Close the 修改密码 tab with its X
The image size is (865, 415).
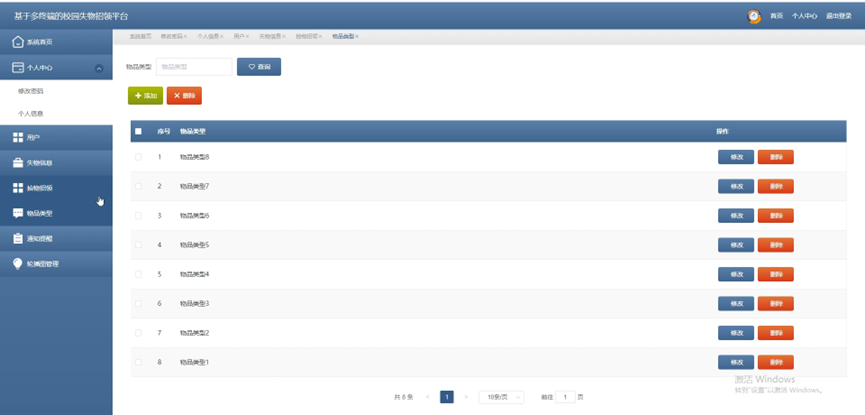tap(185, 36)
